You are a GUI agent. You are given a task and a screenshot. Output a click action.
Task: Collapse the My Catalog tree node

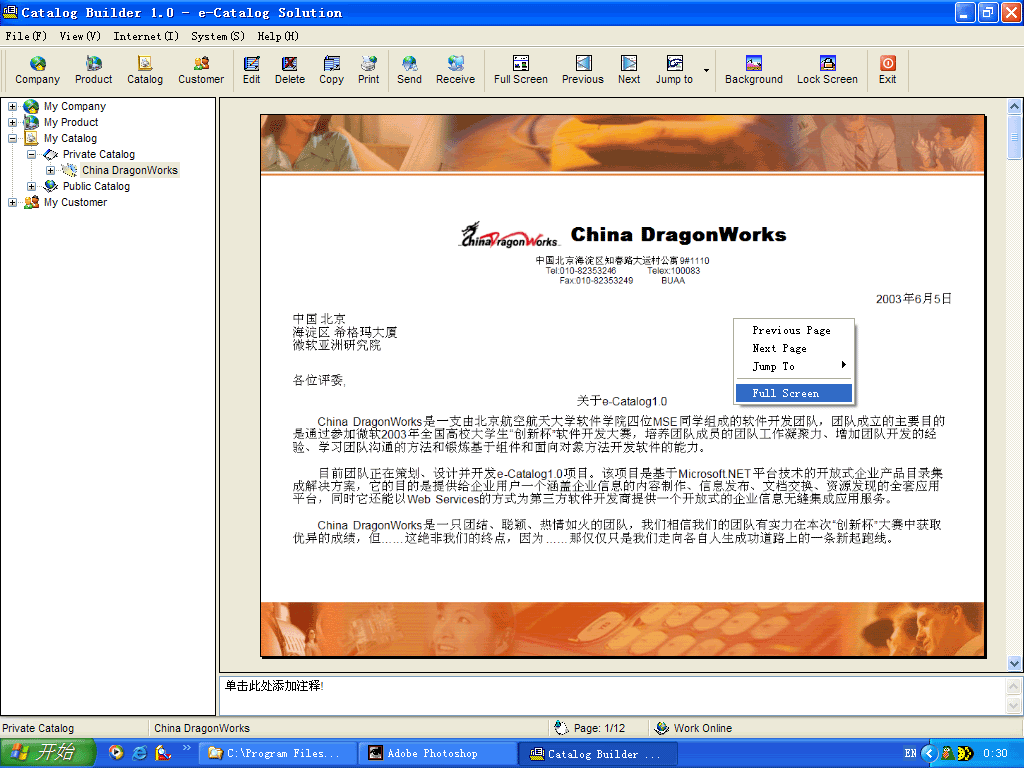pyautogui.click(x=12, y=138)
